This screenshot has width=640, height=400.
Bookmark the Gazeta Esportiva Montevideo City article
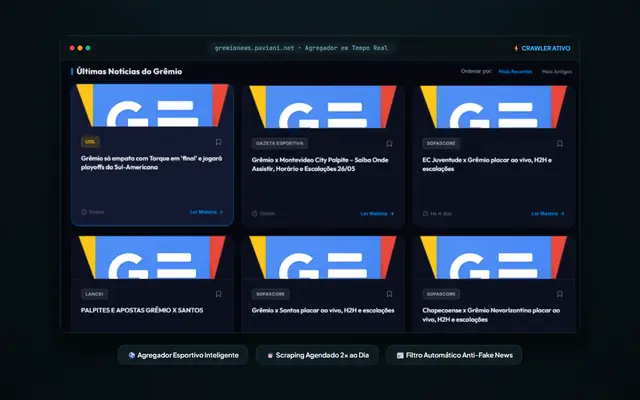[389, 144]
